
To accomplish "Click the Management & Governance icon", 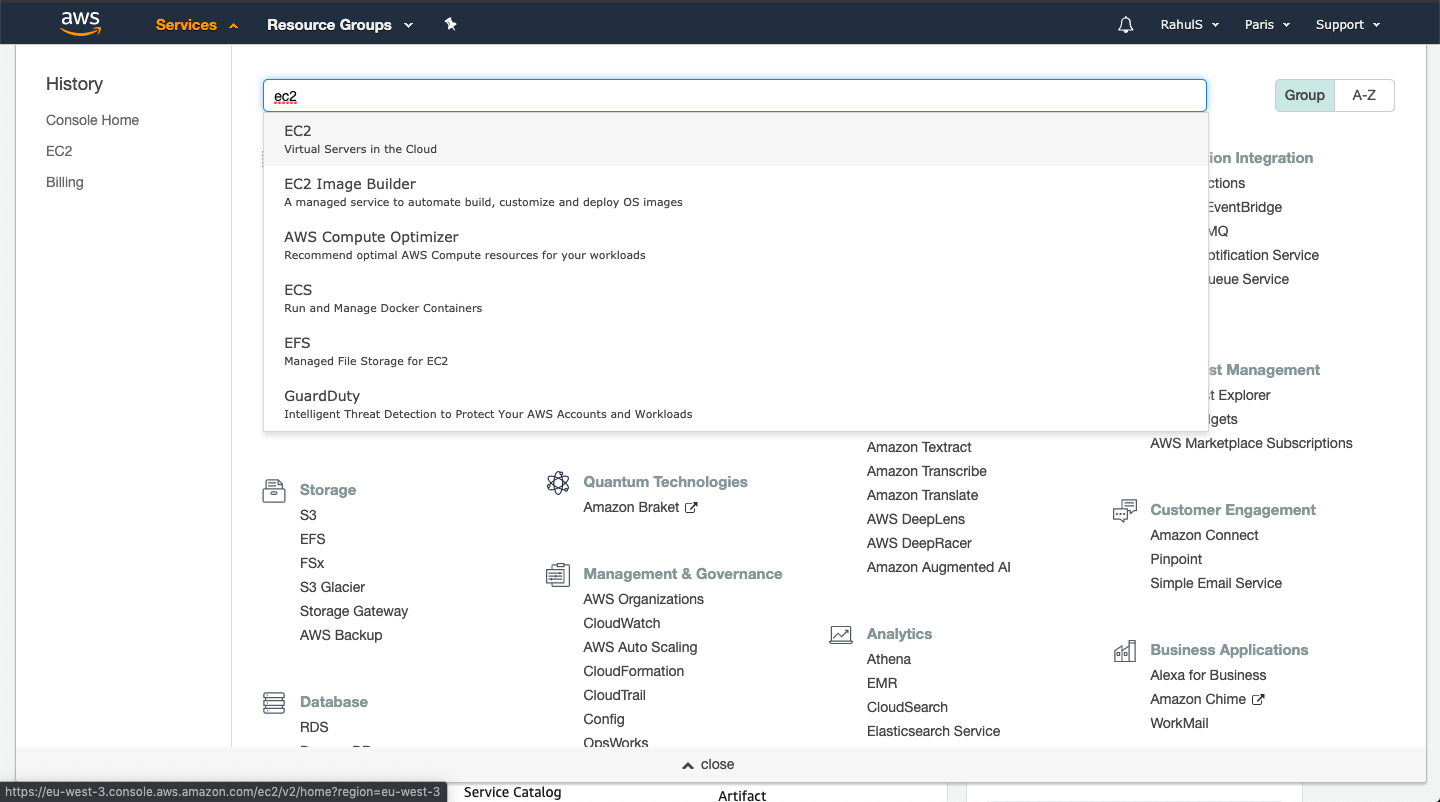I will [x=557, y=574].
